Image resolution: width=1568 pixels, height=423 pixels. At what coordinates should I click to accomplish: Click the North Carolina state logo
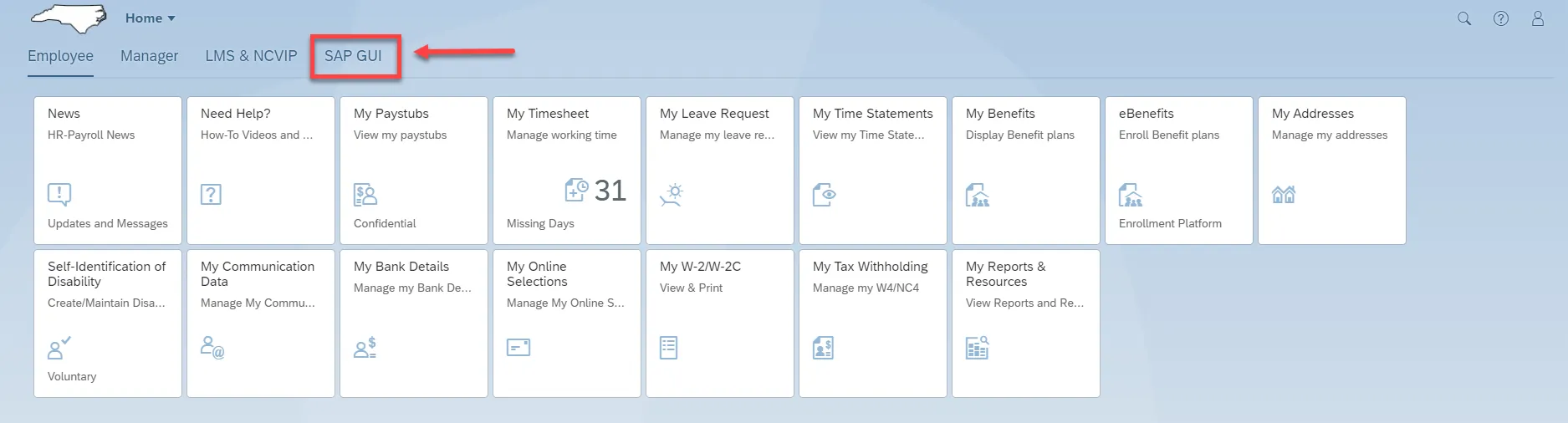tap(70, 18)
